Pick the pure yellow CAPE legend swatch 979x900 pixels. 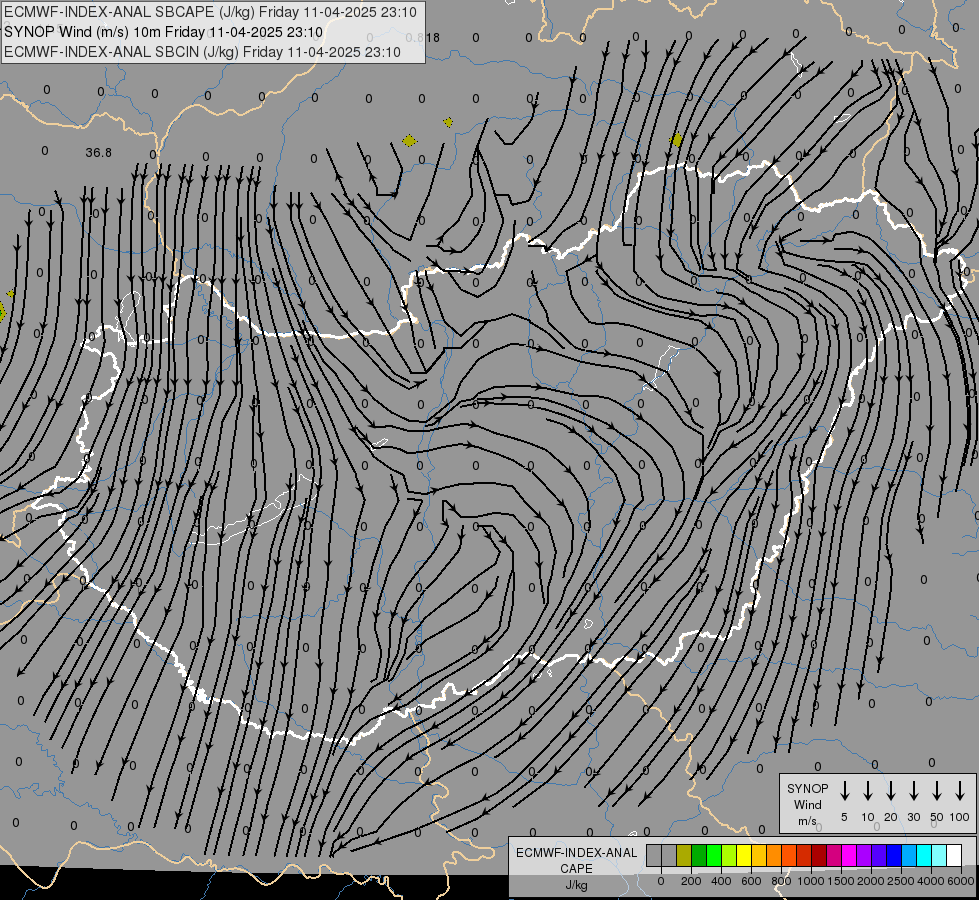[744, 855]
